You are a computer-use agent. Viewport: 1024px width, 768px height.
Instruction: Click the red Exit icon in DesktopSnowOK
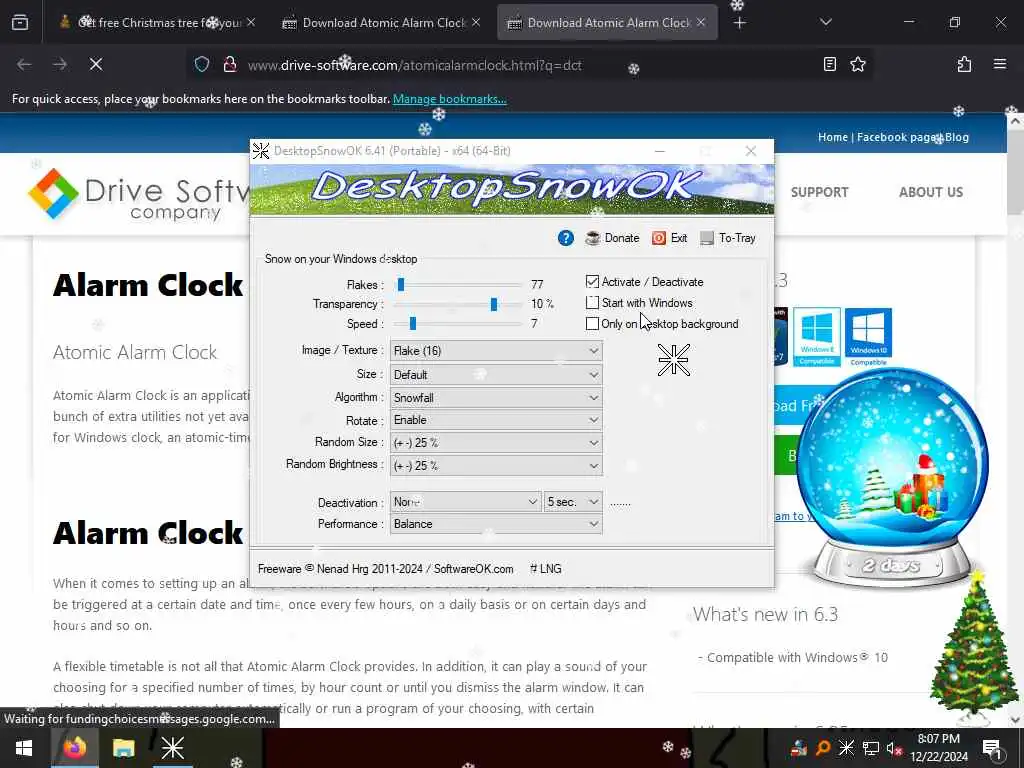(x=659, y=238)
